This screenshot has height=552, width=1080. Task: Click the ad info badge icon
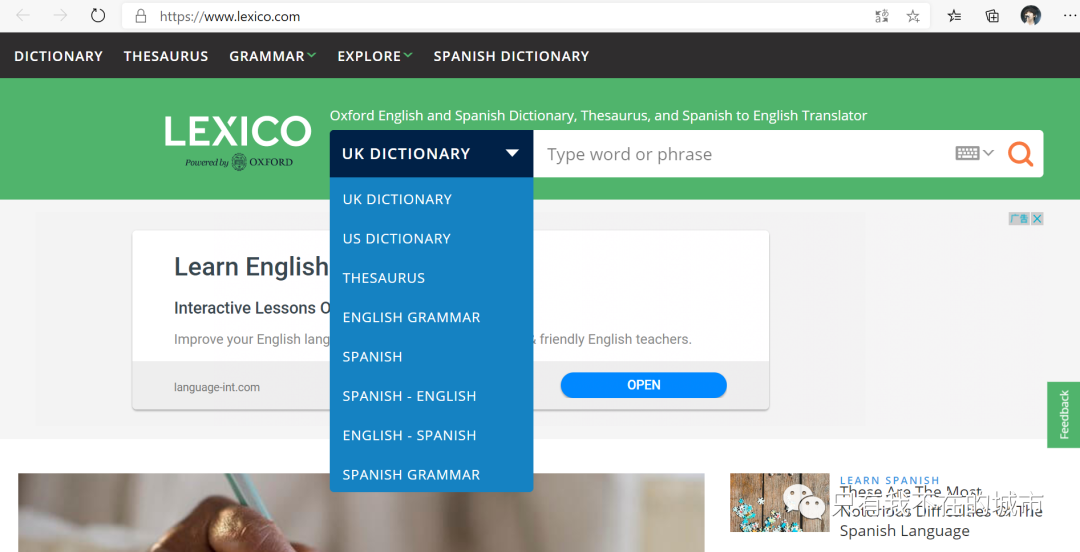coord(1019,218)
